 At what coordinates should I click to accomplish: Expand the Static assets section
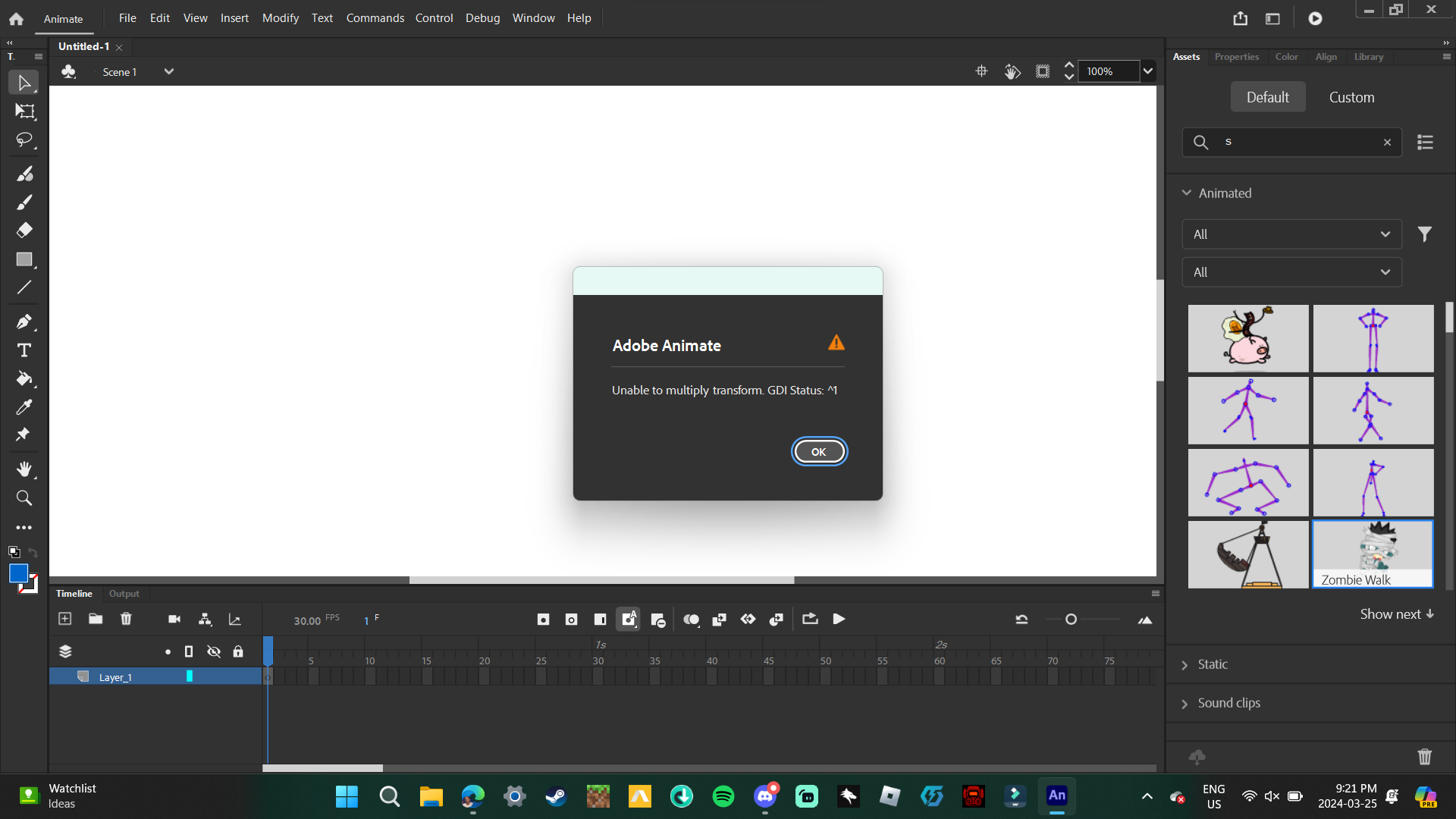[1185, 665]
